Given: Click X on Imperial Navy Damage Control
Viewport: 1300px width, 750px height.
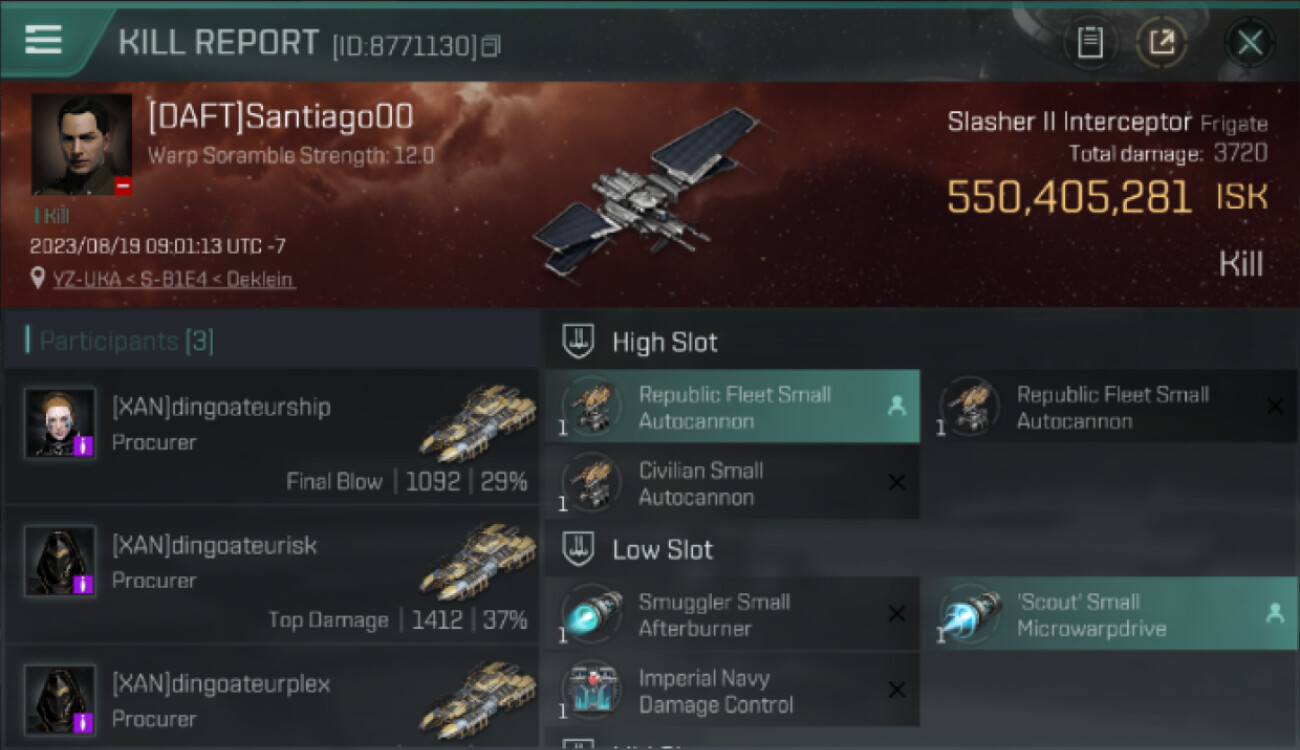Looking at the screenshot, I should [897, 690].
